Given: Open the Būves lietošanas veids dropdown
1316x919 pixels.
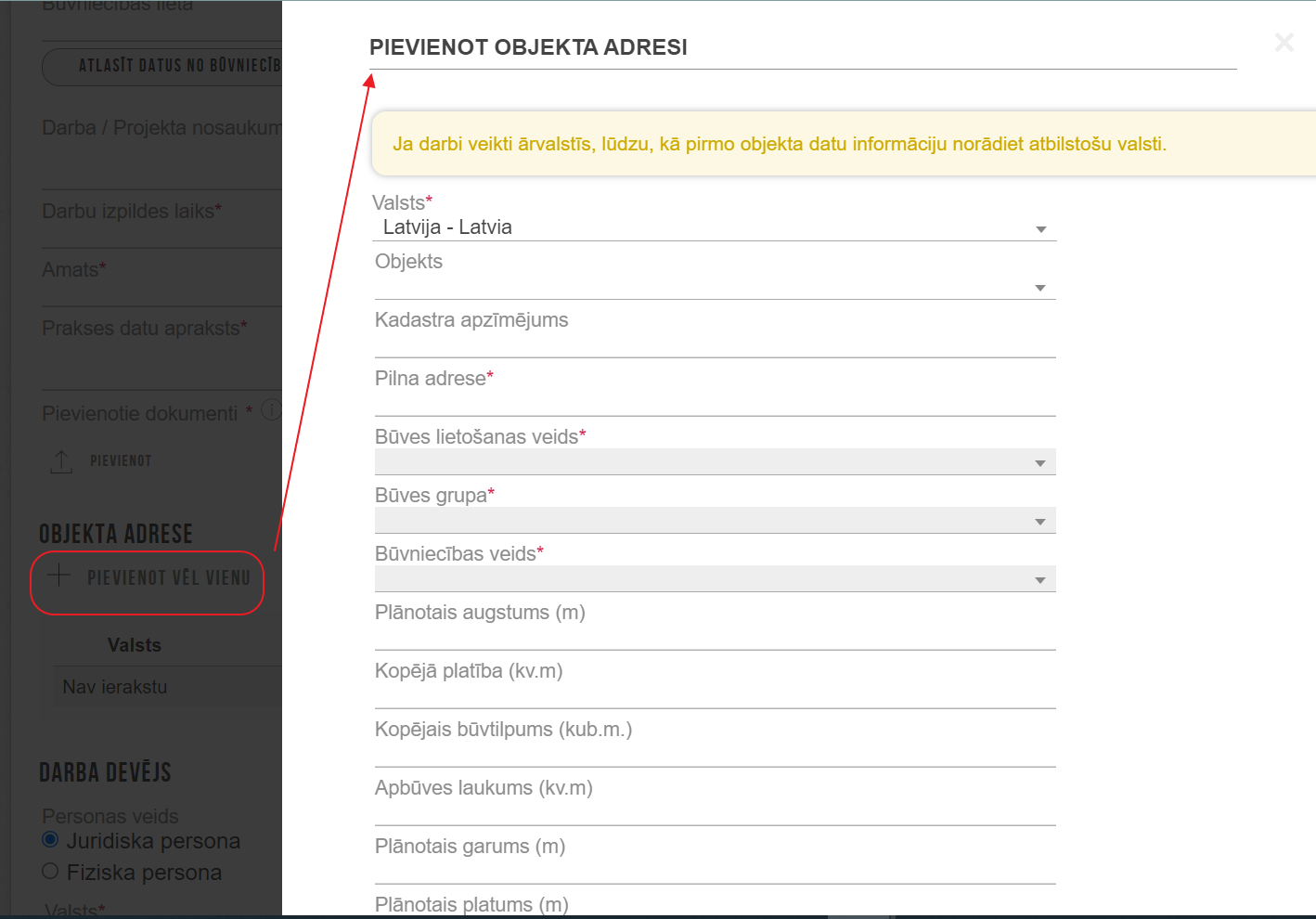Looking at the screenshot, I should (715, 461).
